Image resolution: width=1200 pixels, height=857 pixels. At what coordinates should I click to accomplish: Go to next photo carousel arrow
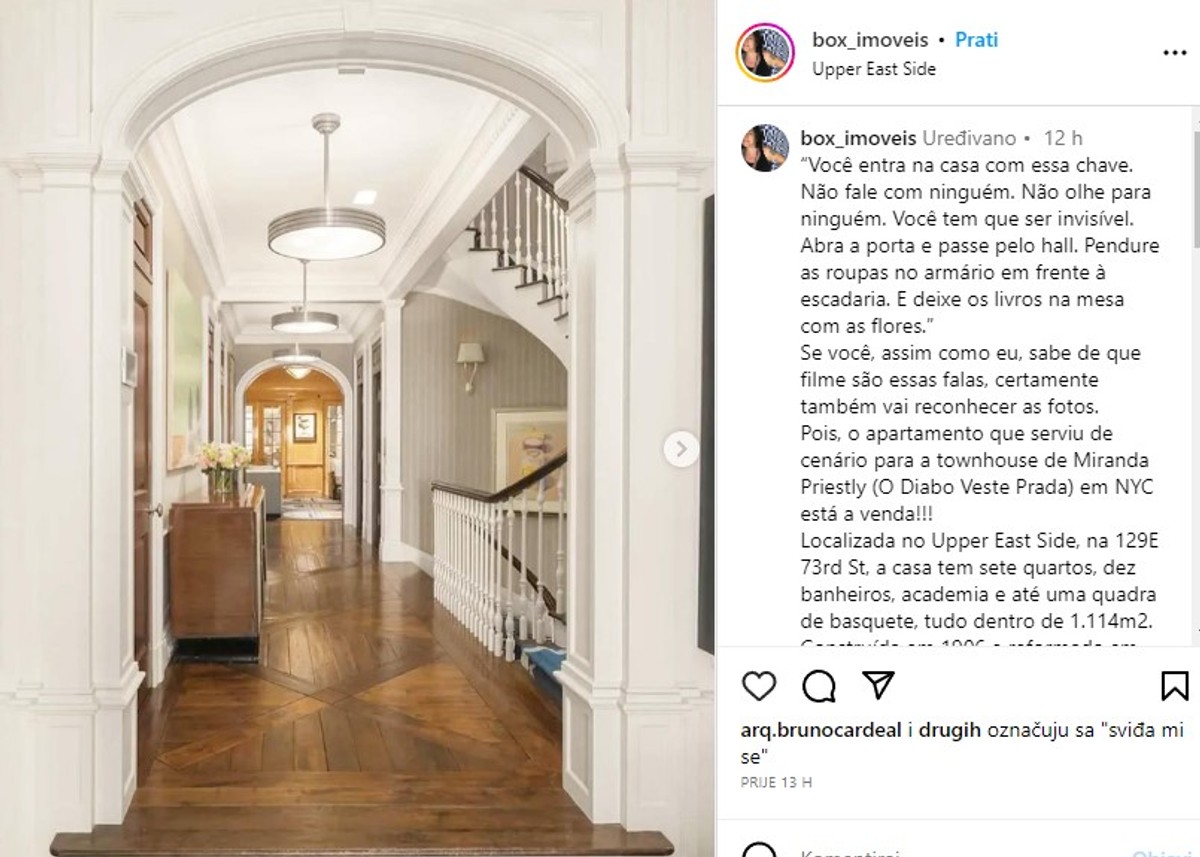[x=681, y=449]
